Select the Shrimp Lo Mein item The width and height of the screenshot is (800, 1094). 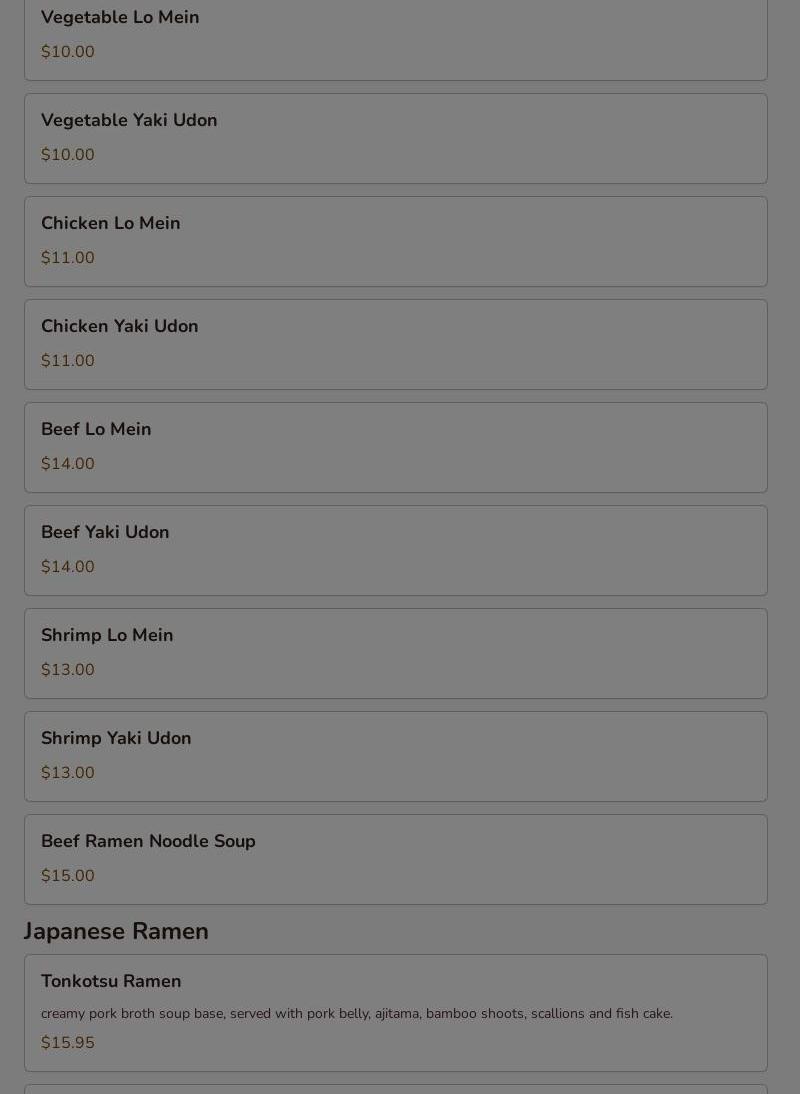pos(395,653)
